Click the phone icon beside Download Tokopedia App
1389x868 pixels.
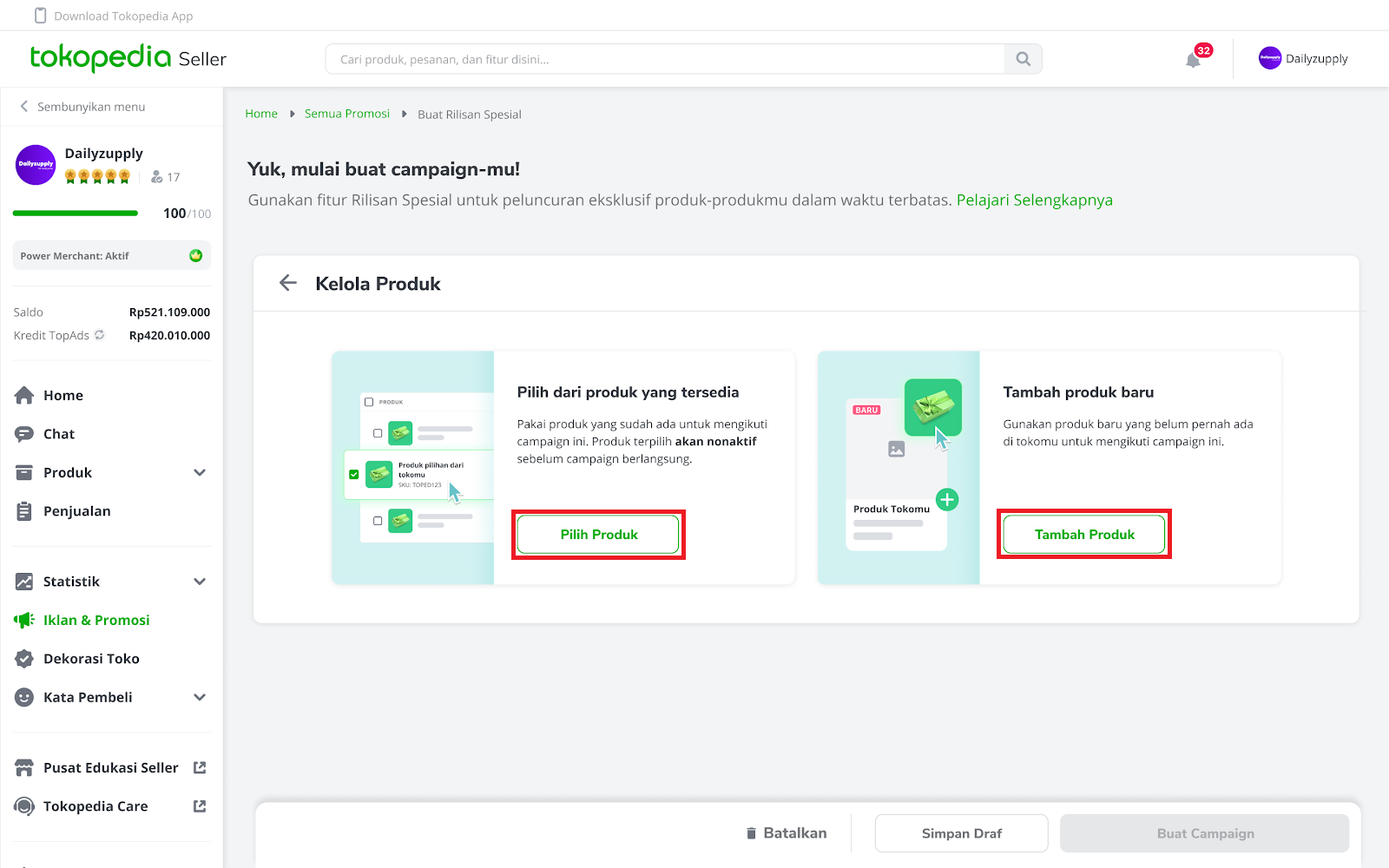[x=40, y=16]
